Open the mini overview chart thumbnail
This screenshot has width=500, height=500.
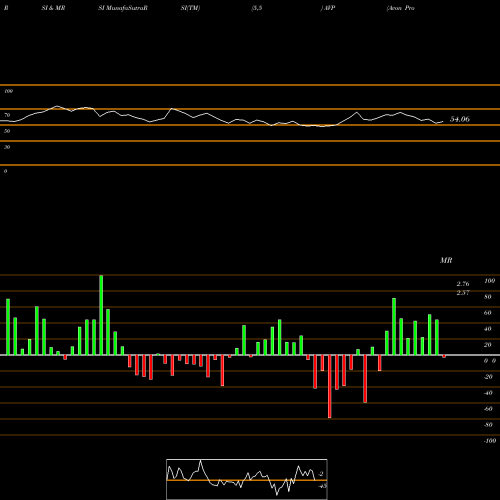[247, 479]
